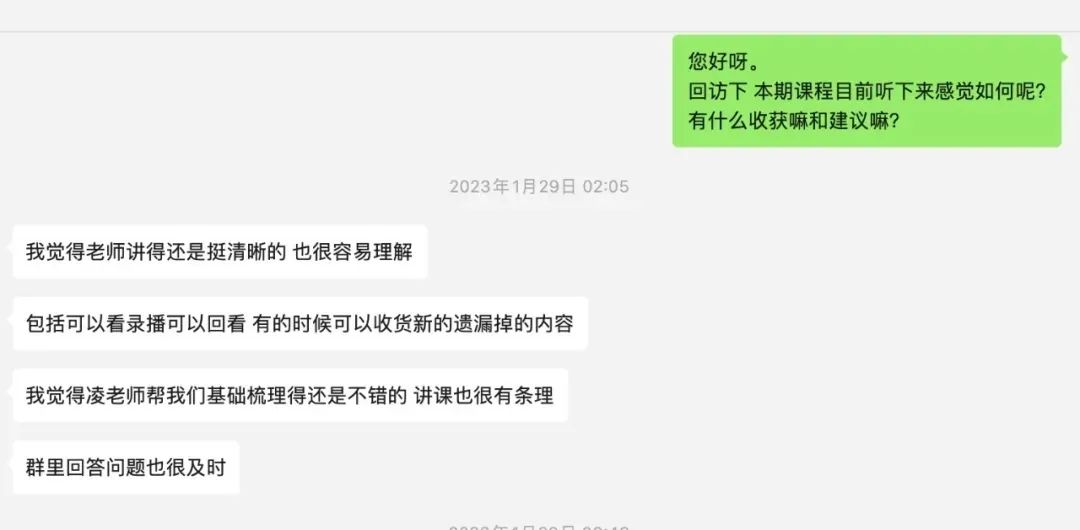Click the reply mentioning 录播可以回看
Image resolution: width=1080 pixels, height=530 pixels.
(300, 323)
